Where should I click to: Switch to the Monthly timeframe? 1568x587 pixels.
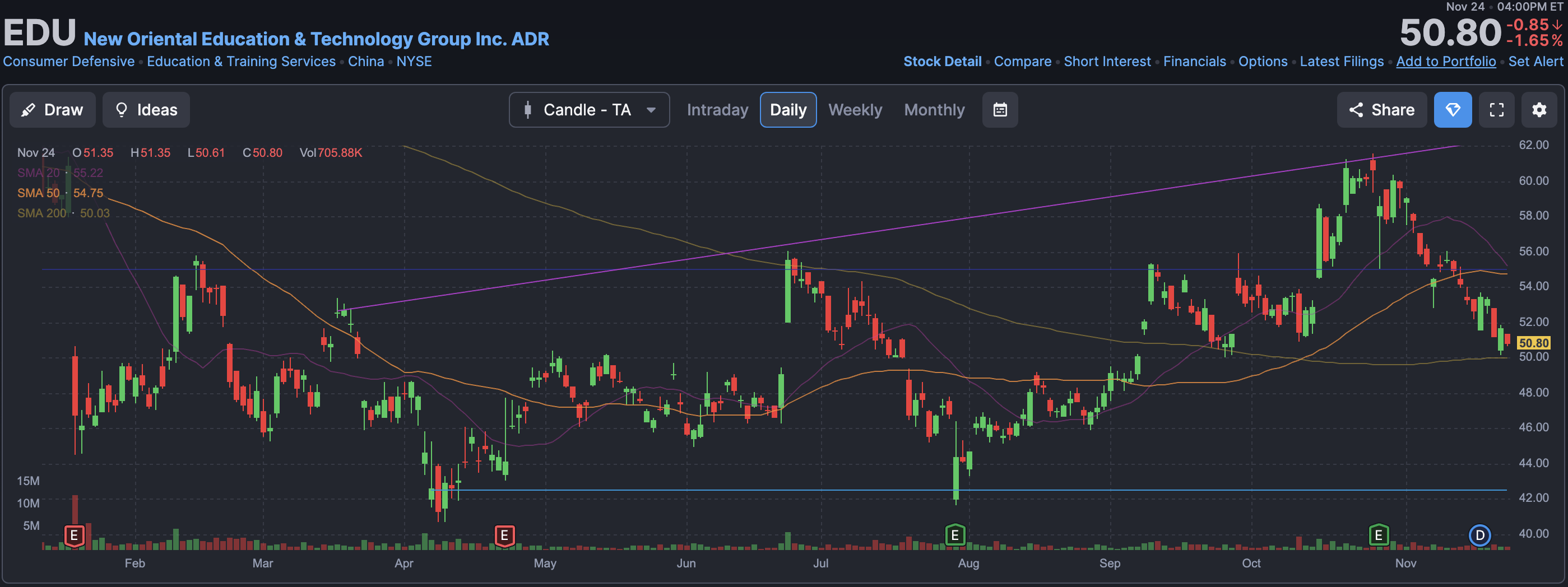934,109
